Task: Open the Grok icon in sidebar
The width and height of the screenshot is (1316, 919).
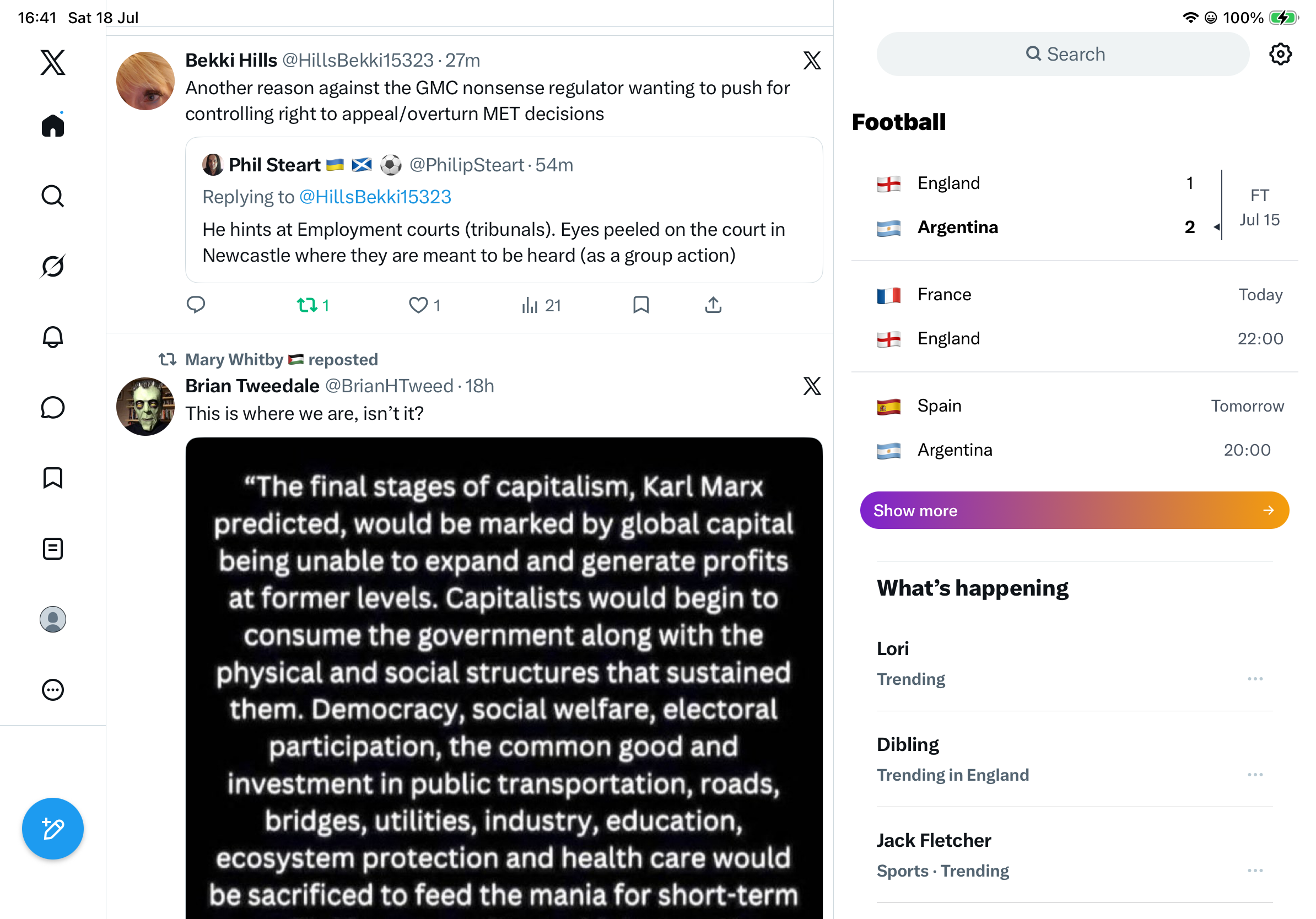Action: point(53,267)
